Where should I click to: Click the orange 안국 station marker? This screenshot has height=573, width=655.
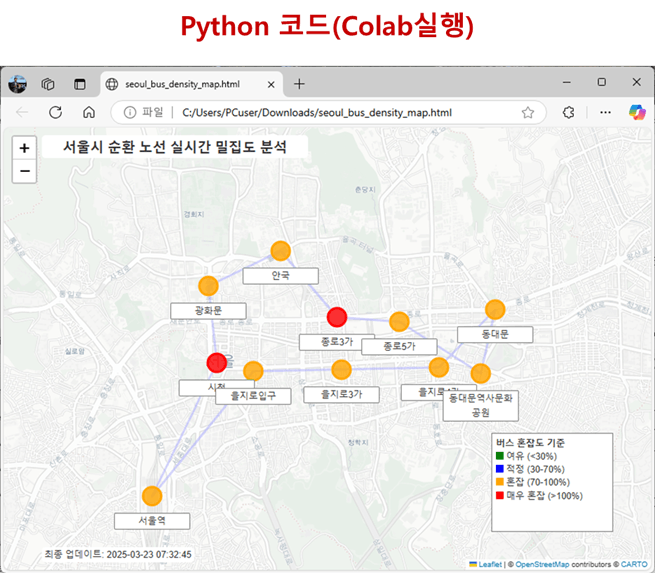coord(280,251)
